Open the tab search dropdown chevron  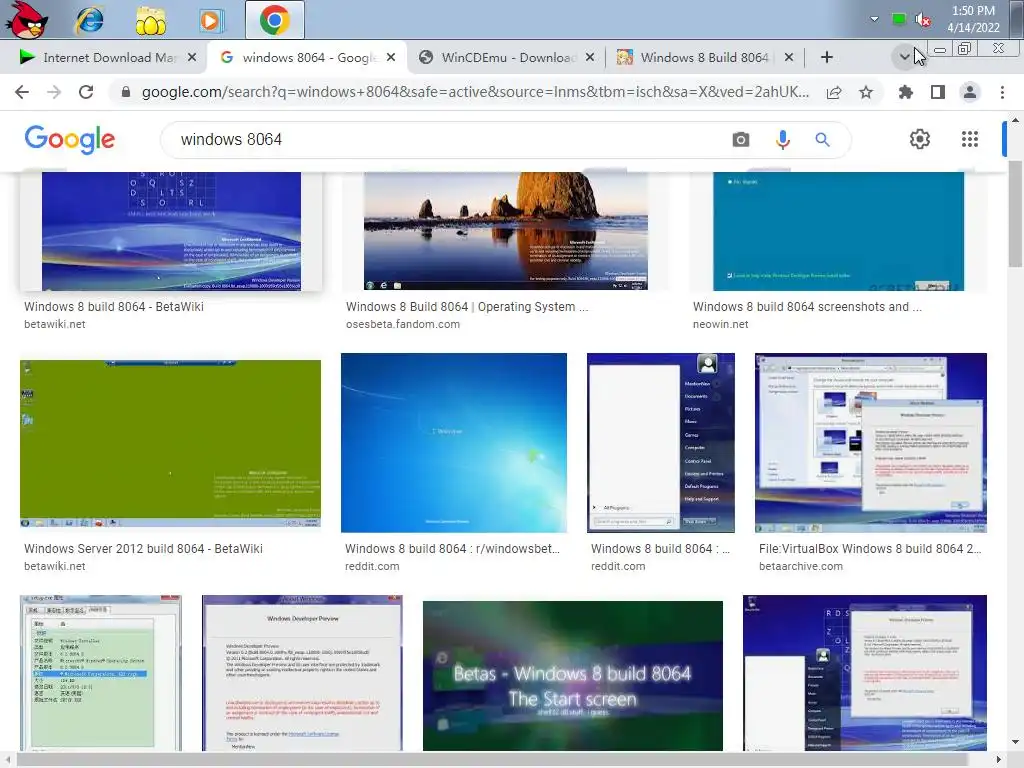click(x=904, y=57)
